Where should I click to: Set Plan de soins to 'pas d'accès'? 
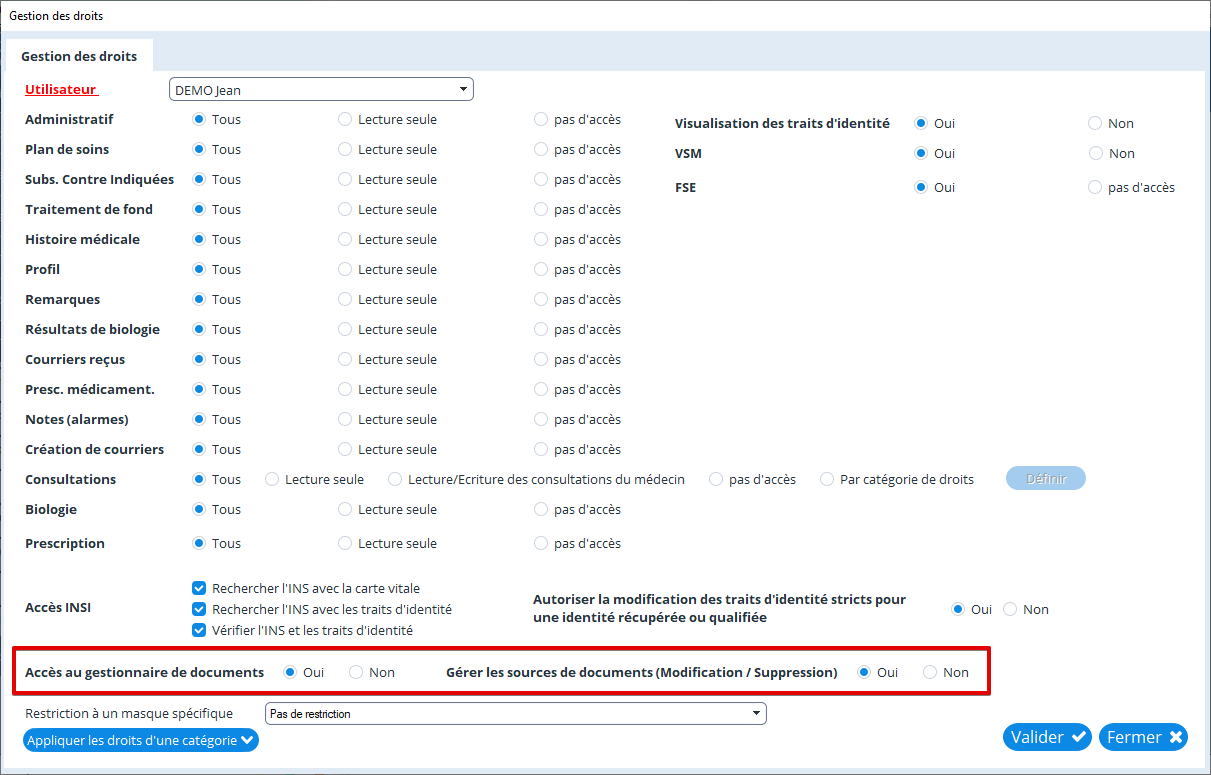[541, 149]
